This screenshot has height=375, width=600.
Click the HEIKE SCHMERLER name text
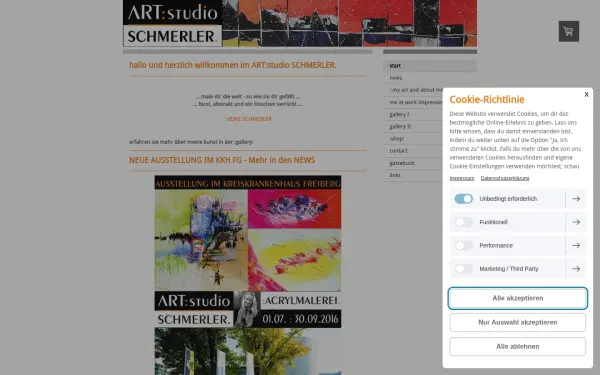(x=249, y=119)
